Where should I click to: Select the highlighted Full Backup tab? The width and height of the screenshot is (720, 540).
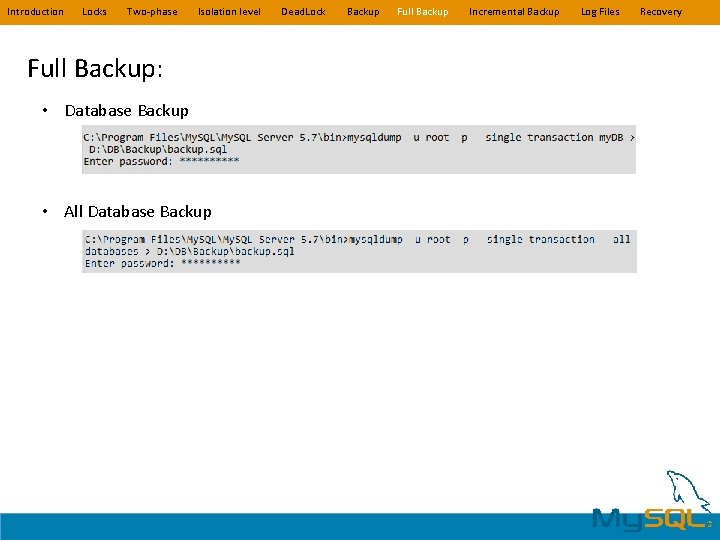tap(422, 12)
